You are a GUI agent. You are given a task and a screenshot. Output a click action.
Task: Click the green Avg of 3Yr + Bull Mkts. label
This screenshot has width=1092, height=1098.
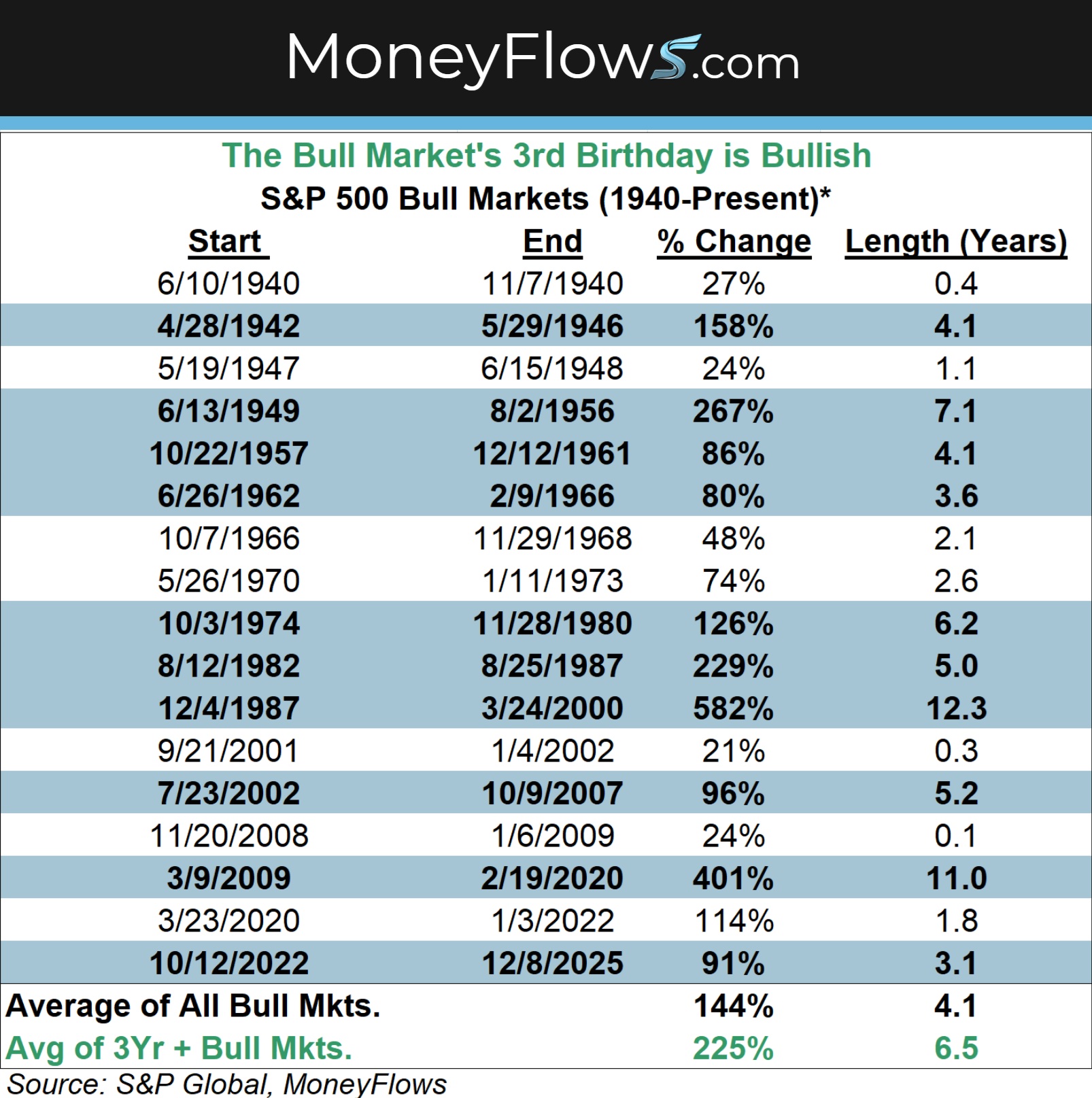pos(180,1048)
